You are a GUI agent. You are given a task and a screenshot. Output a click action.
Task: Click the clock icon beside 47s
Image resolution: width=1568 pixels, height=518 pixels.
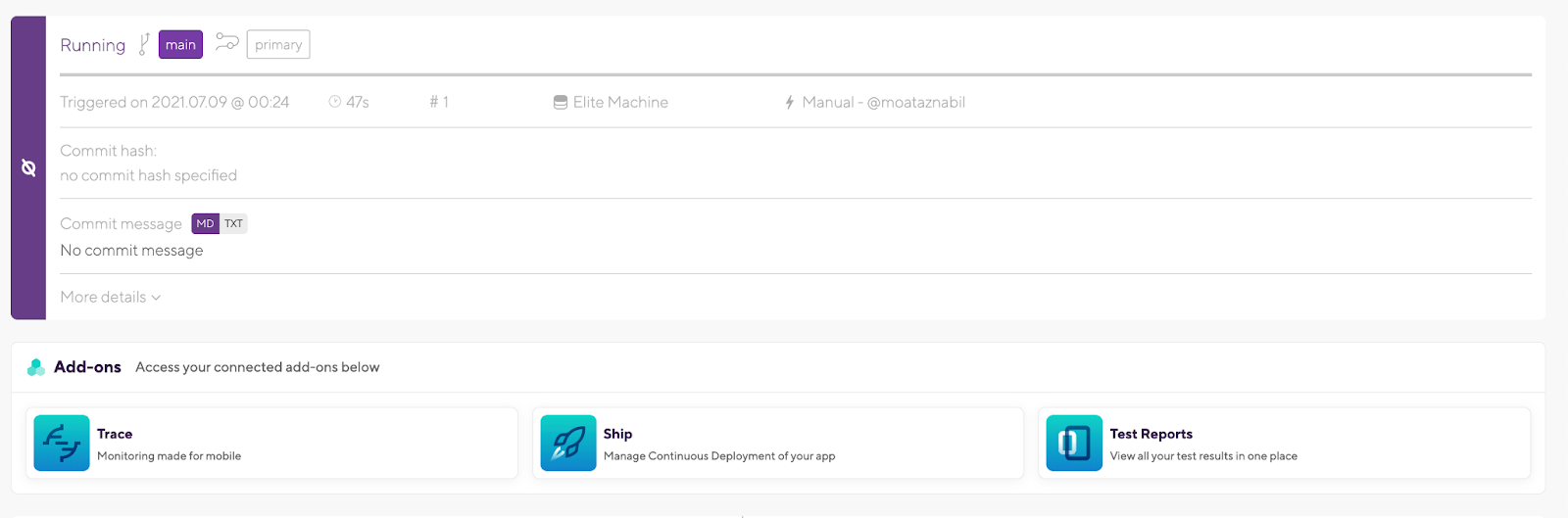tap(335, 102)
